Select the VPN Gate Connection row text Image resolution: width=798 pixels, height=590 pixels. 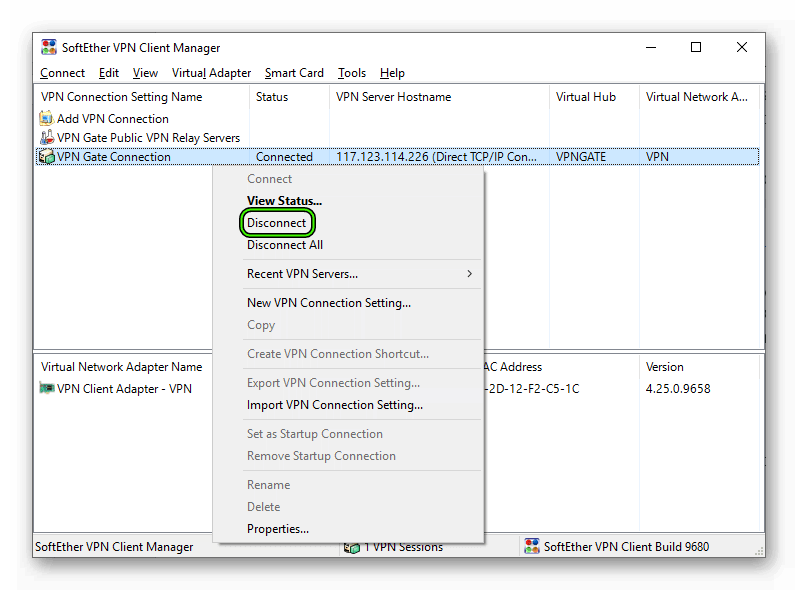tap(113, 157)
